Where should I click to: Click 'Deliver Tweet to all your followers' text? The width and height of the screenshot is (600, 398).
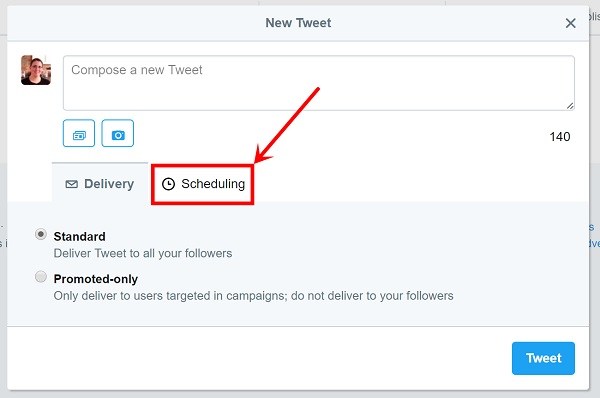coord(143,253)
